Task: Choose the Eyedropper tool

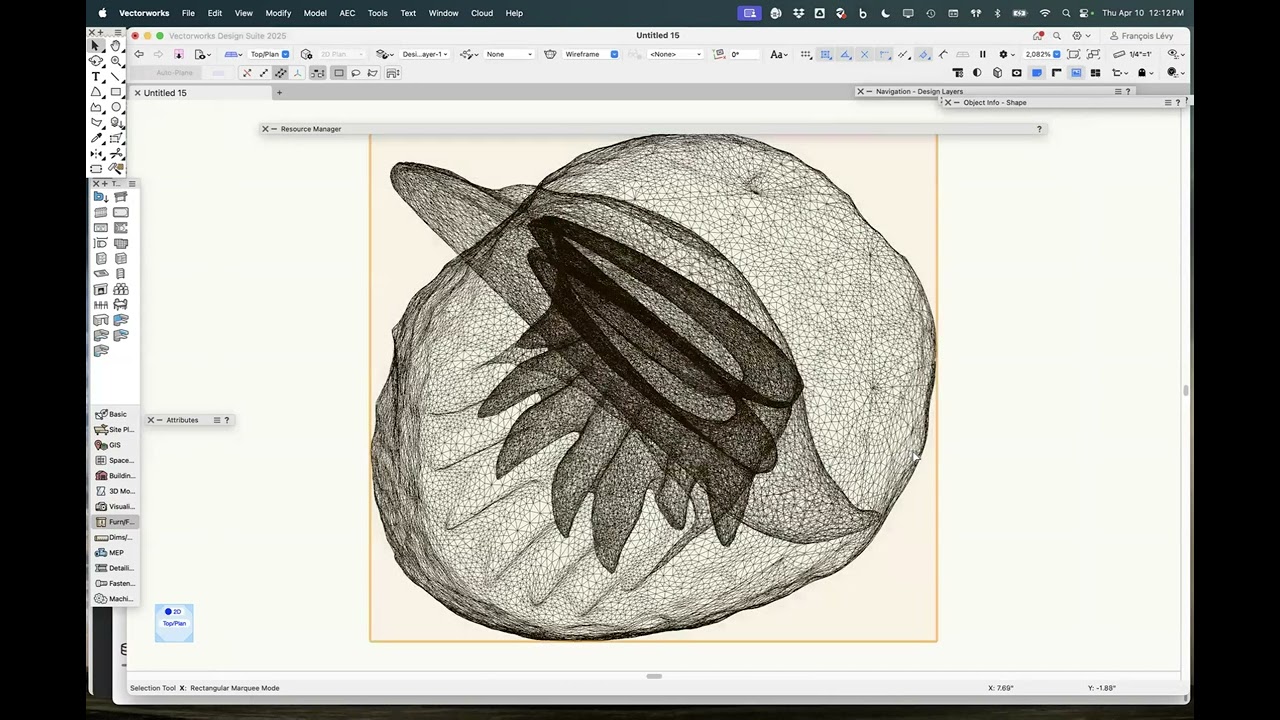Action: coord(97,138)
